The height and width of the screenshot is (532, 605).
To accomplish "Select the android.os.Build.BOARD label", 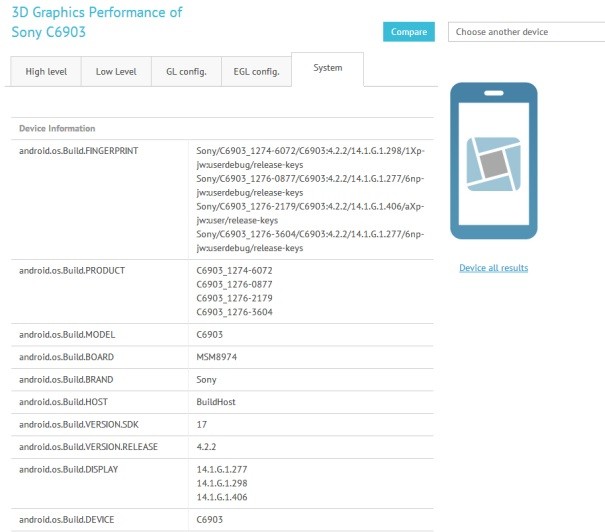I will tap(66, 357).
